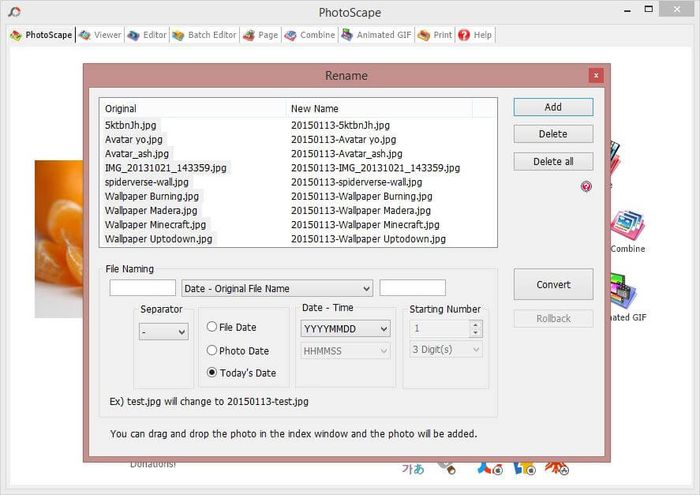This screenshot has height=495, width=700.
Task: Open the Help tab
Action: [x=475, y=35]
